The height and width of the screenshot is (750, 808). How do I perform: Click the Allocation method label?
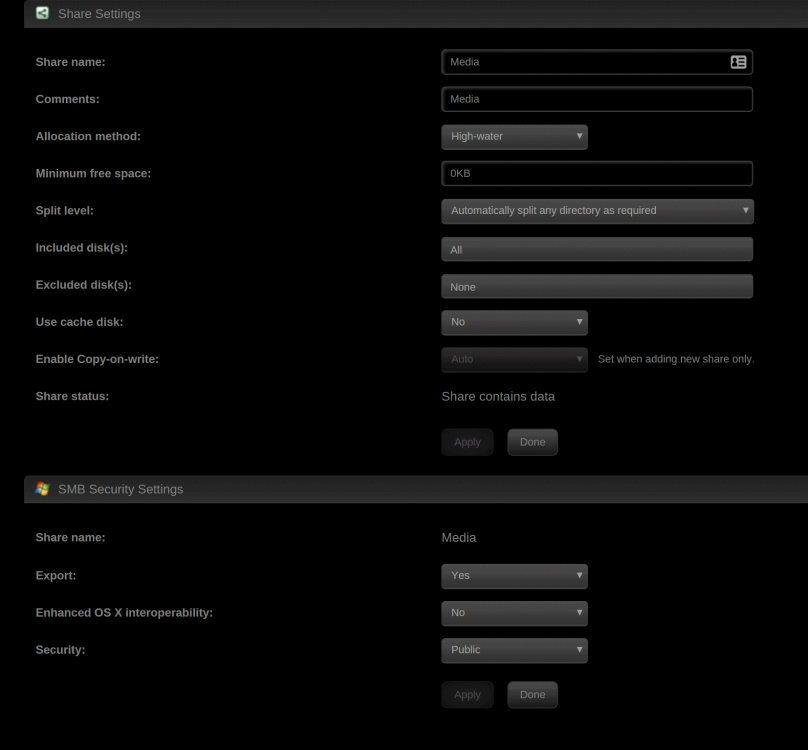click(88, 137)
